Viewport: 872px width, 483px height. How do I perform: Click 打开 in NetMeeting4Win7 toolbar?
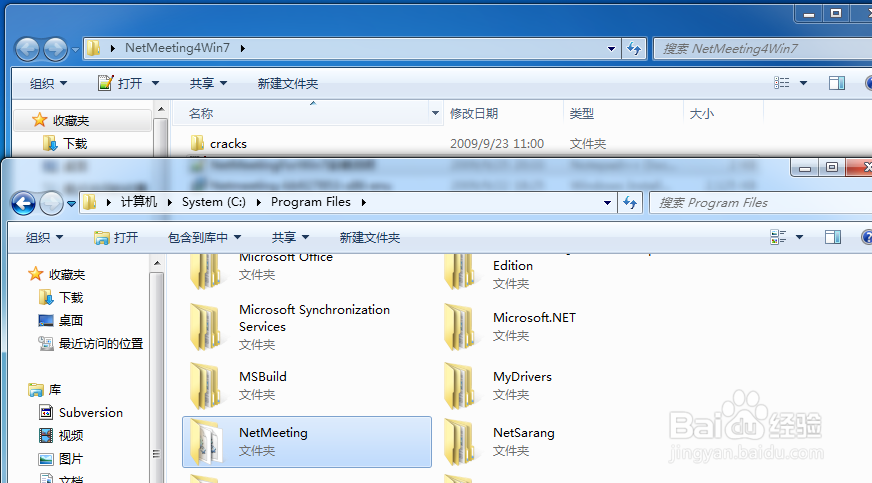(121, 84)
